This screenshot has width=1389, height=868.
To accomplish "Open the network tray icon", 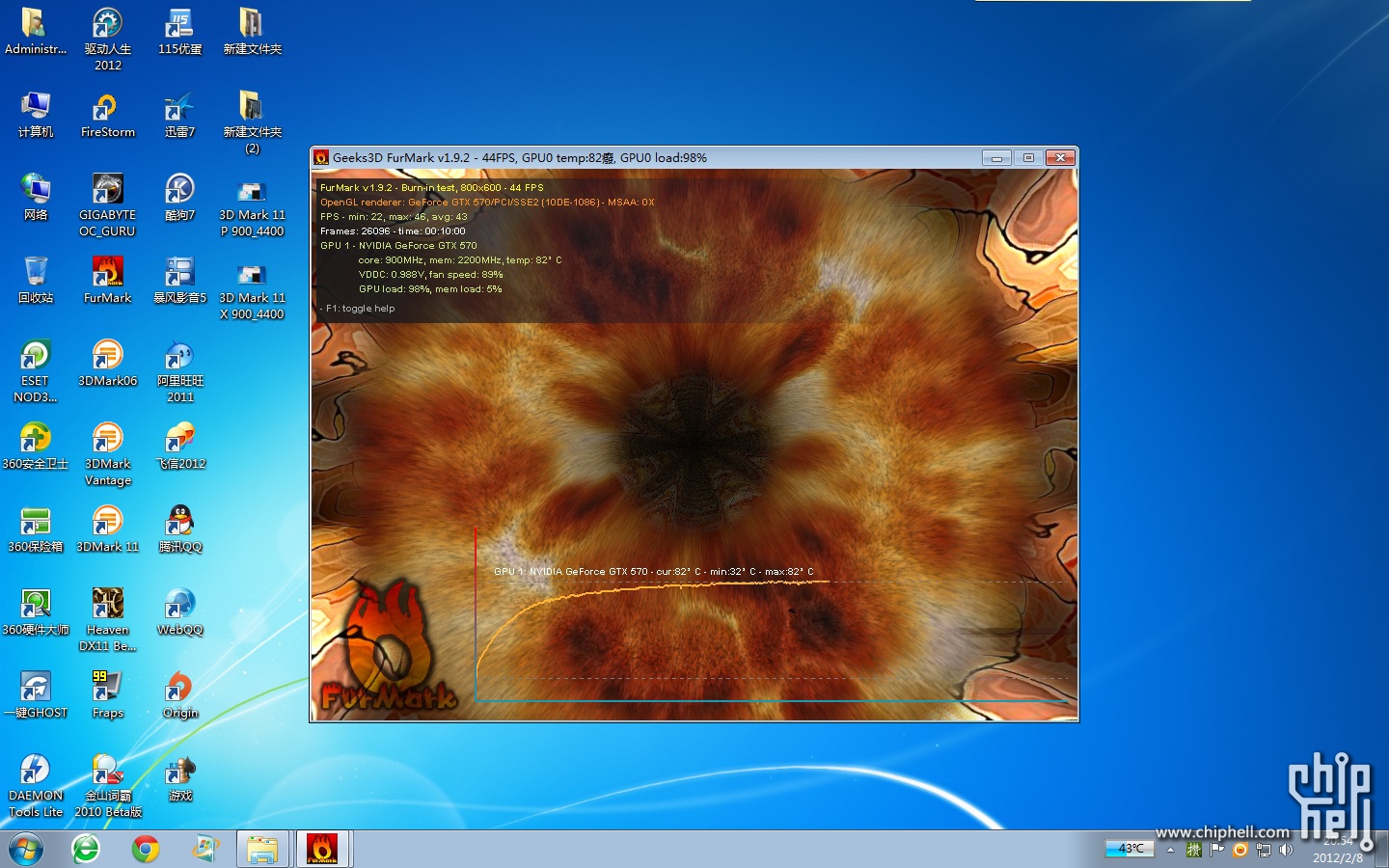I will click(x=1263, y=850).
